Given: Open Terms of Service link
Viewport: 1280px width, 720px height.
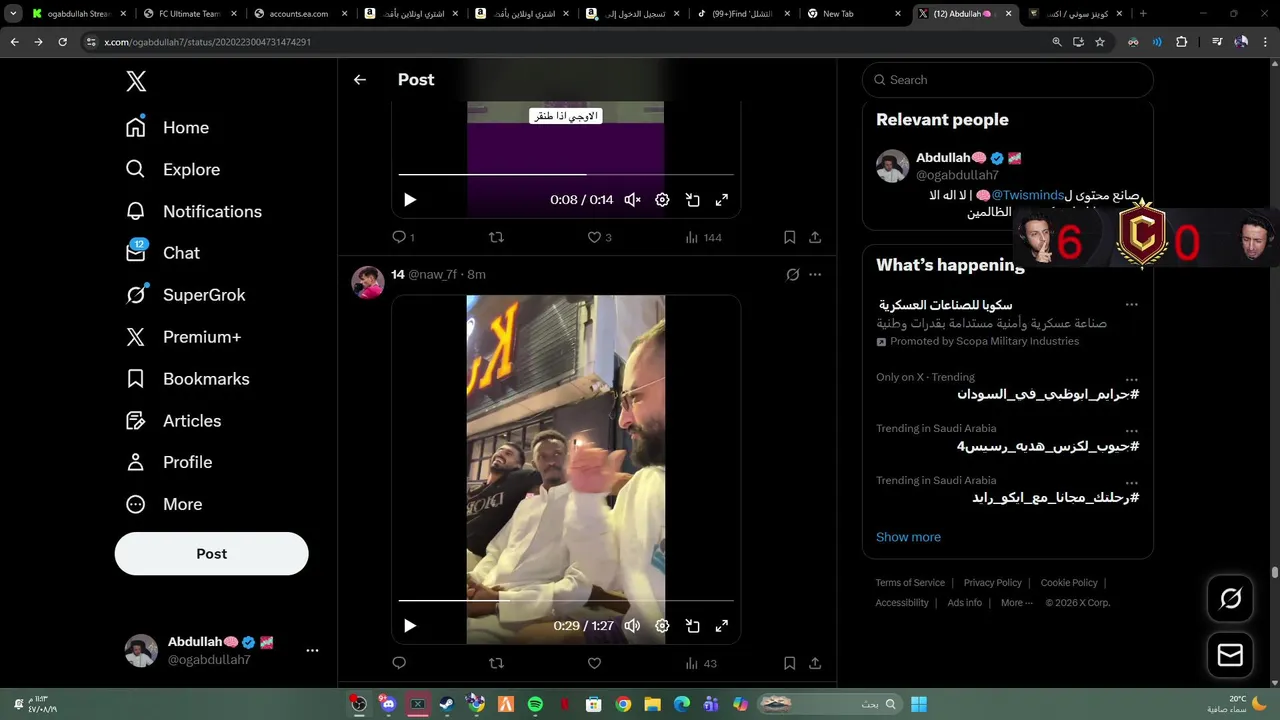Looking at the screenshot, I should 910,583.
